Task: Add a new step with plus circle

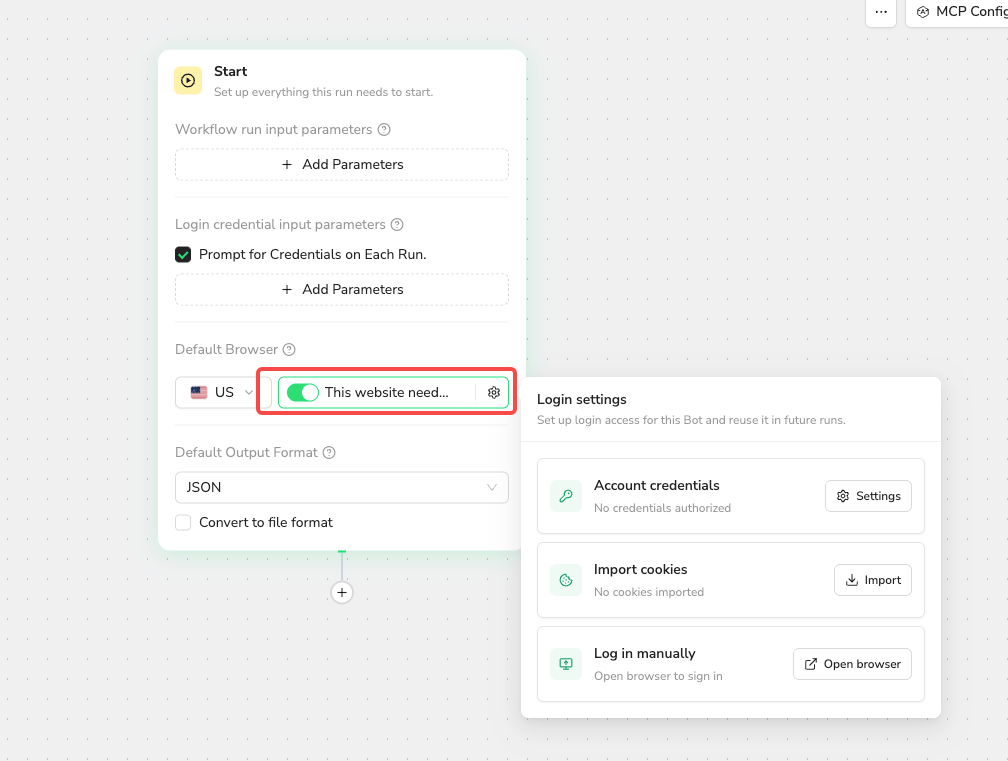Action: pos(342,593)
